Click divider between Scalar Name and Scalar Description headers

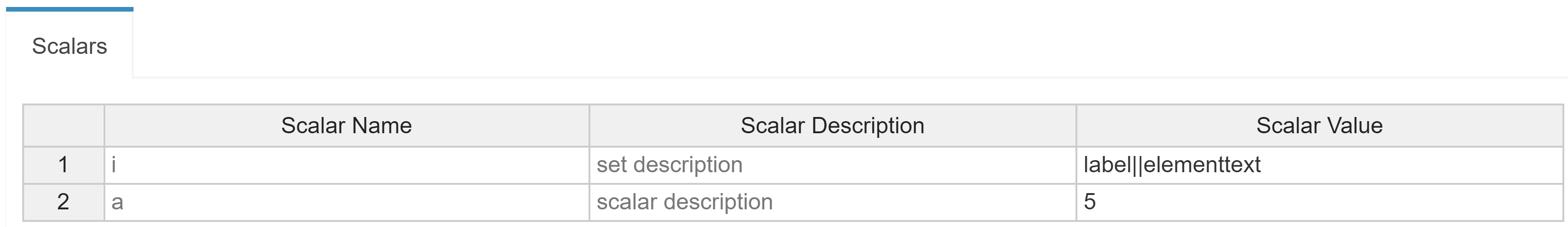(589, 125)
